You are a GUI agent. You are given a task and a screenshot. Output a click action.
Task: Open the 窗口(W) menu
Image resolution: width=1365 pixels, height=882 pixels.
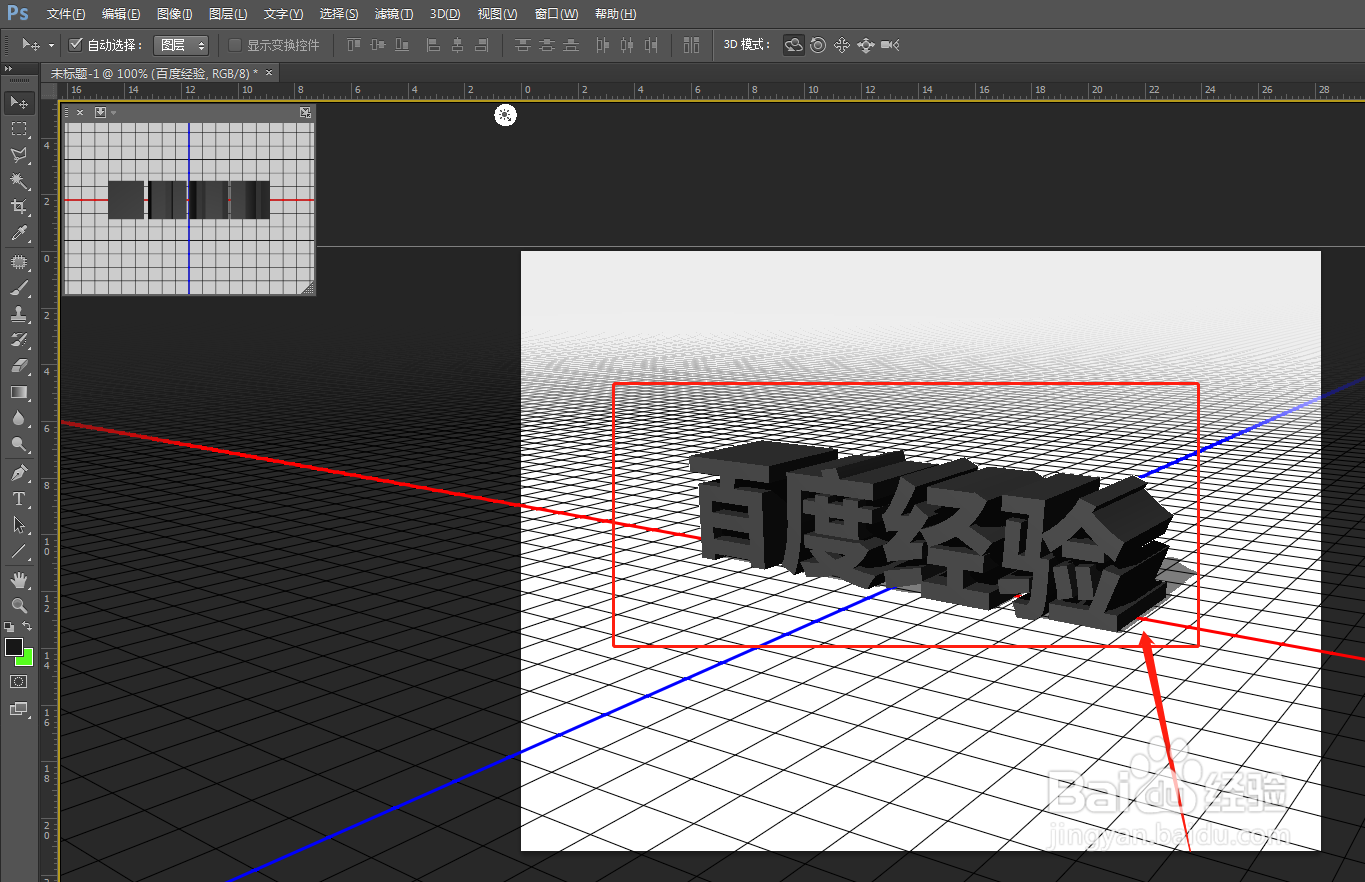(556, 14)
